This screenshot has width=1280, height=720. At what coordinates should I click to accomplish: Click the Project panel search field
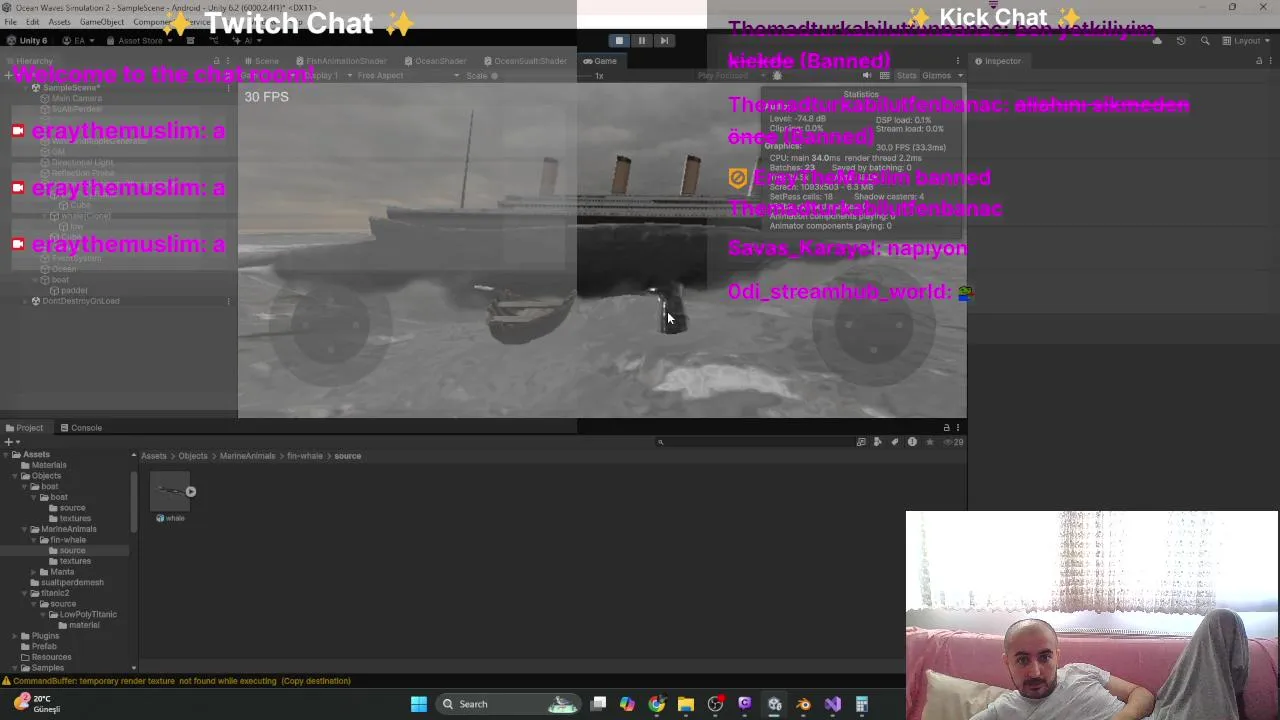coord(754,442)
